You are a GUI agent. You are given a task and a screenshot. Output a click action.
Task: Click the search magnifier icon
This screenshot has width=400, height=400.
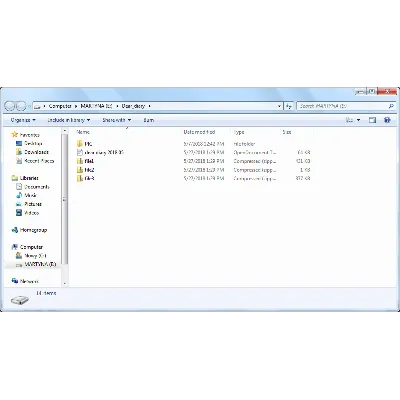[x=391, y=106]
